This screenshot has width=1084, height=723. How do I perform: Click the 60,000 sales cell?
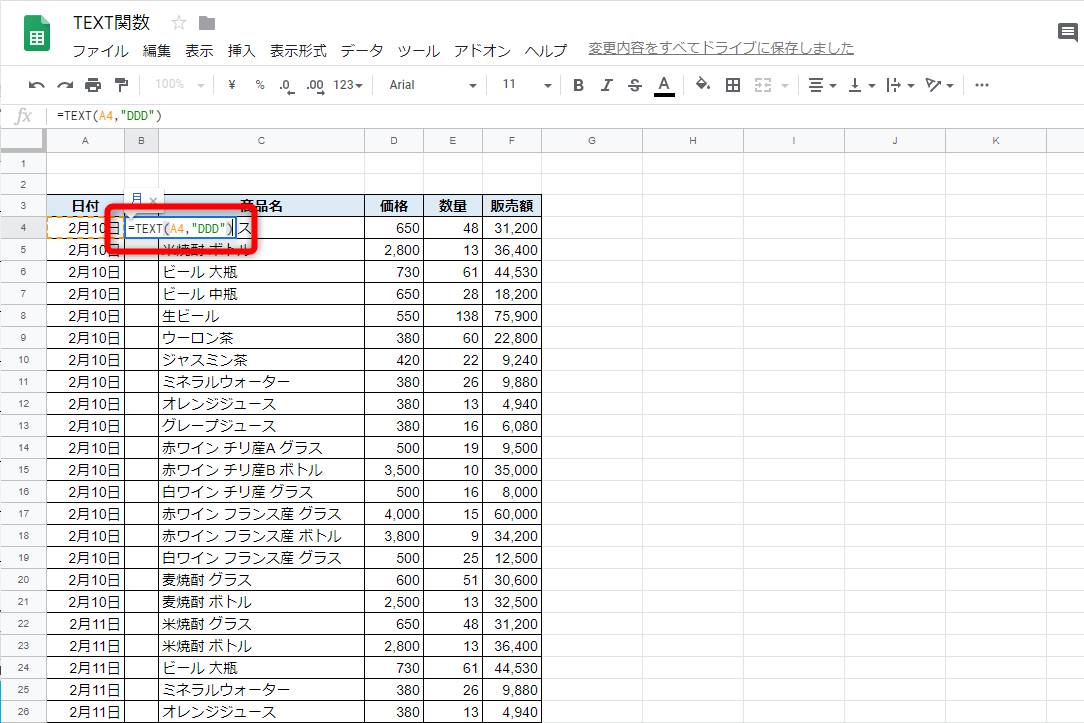tap(512, 514)
